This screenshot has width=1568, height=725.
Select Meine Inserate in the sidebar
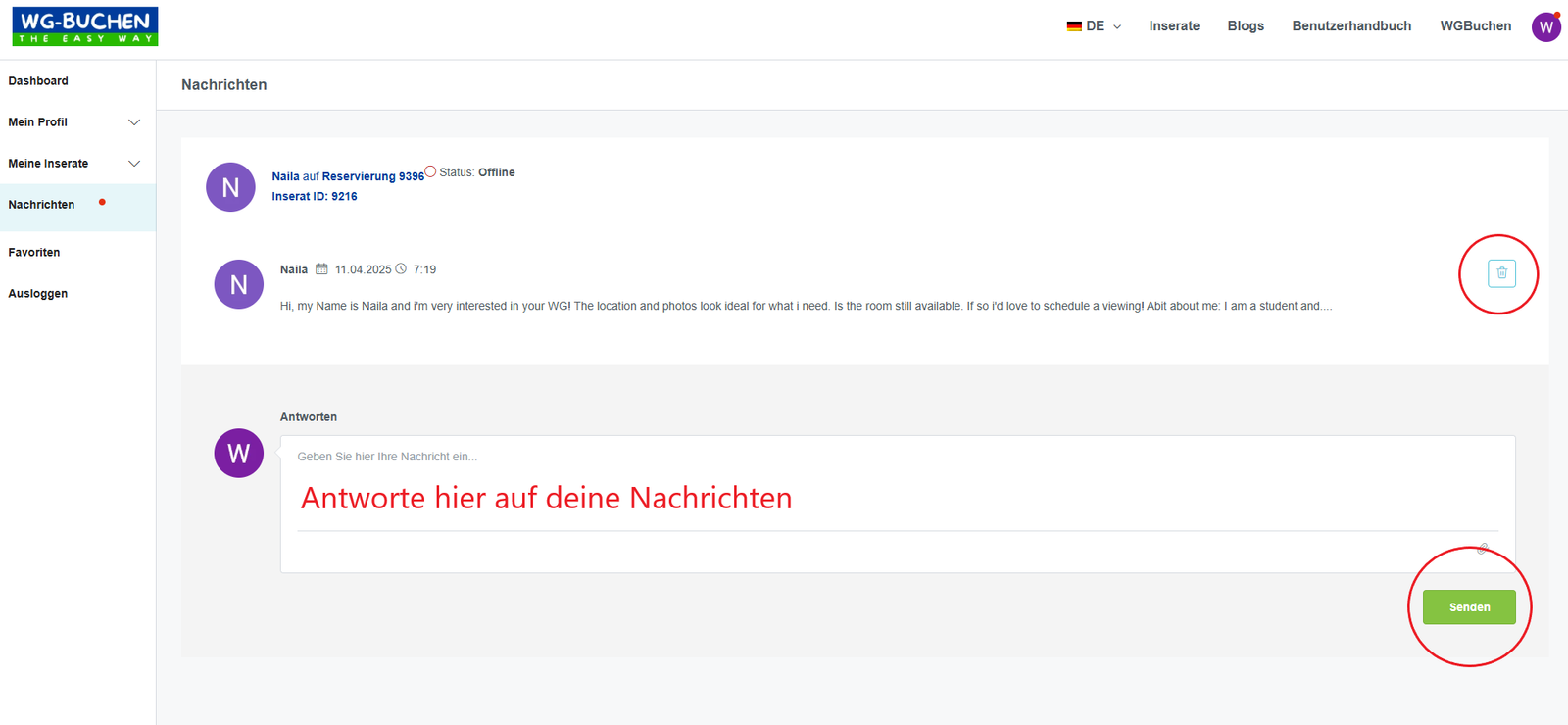tap(48, 164)
